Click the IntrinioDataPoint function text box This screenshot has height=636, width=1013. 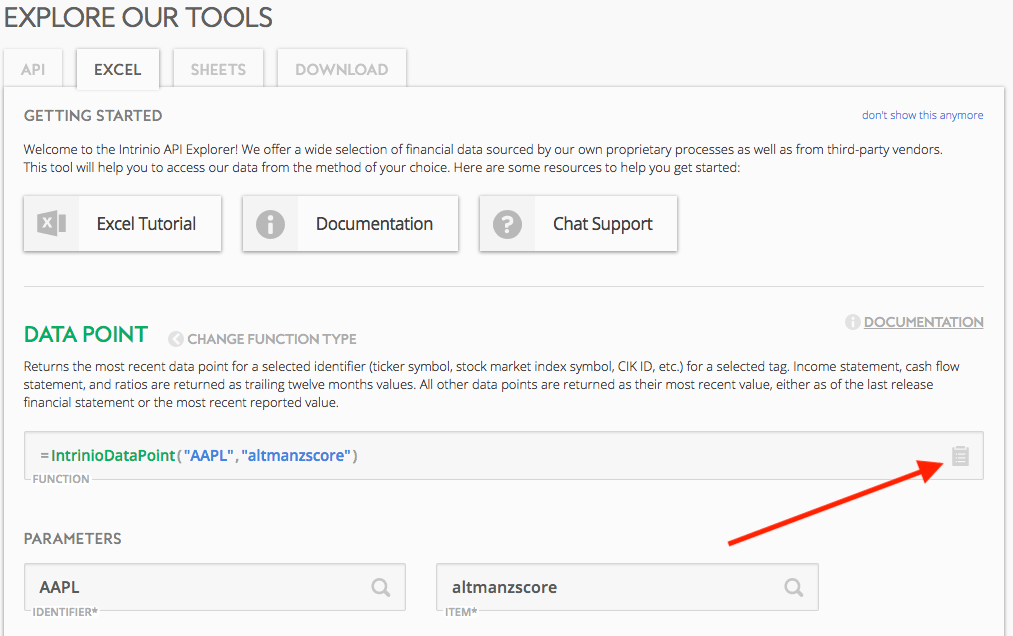[504, 456]
